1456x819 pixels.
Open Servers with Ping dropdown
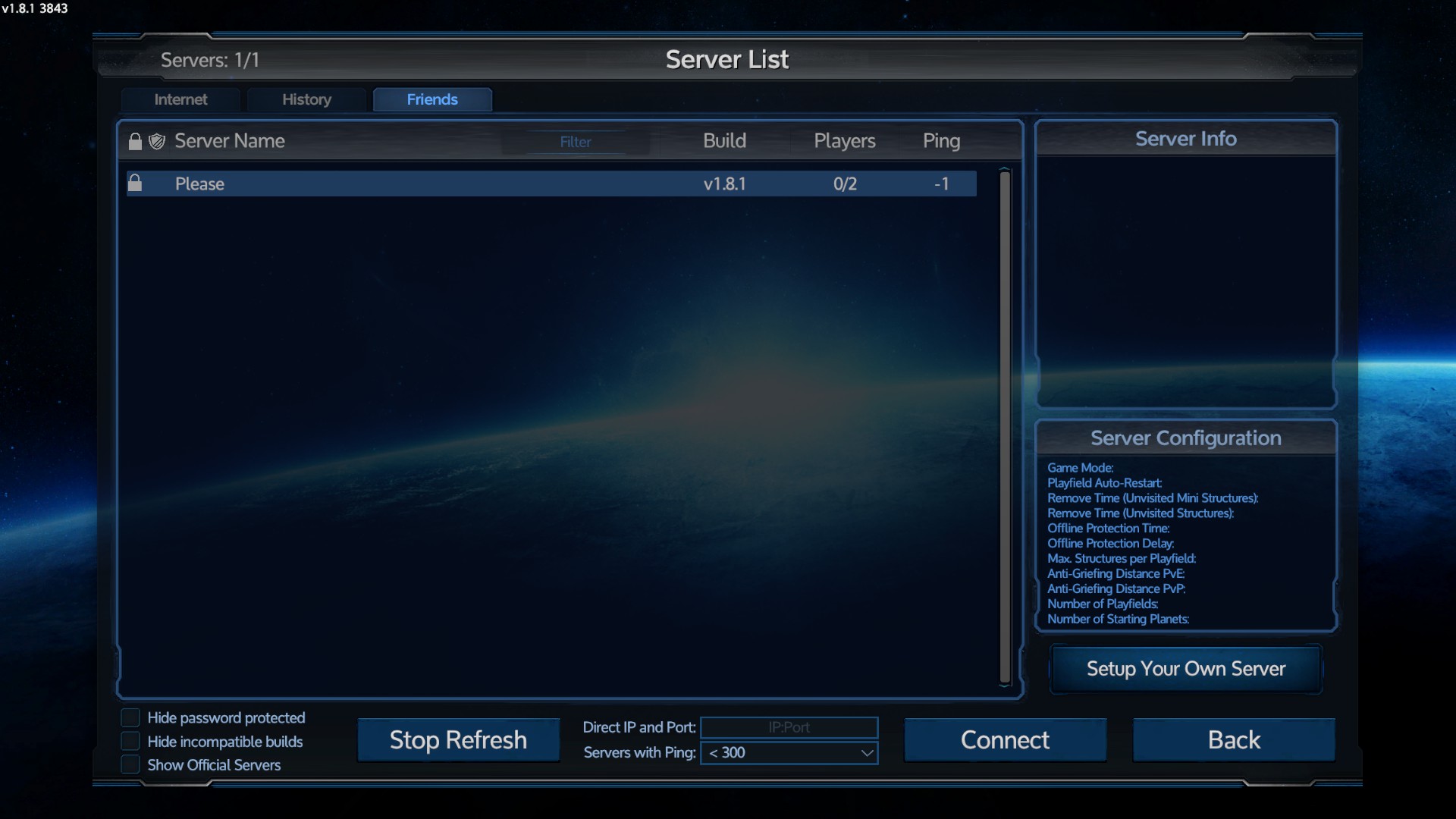[789, 752]
